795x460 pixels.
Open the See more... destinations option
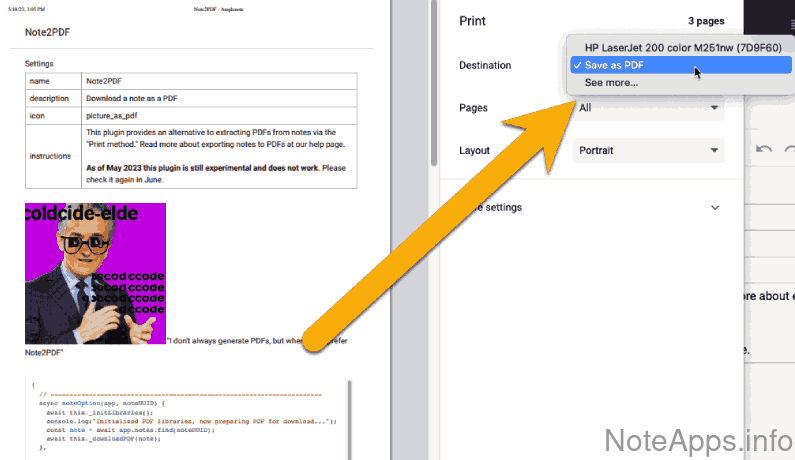click(611, 82)
